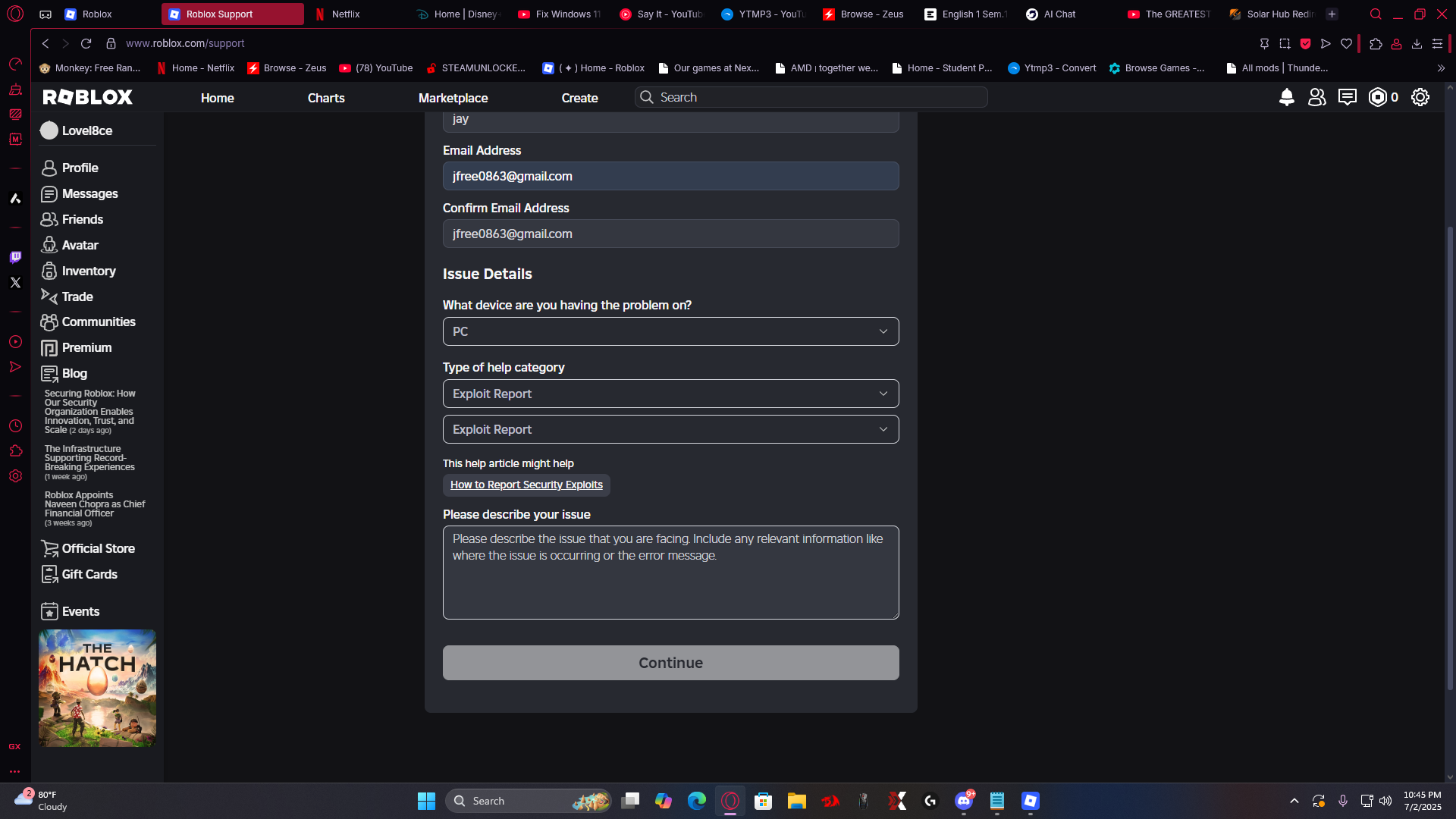Open Gift Cards in sidebar

click(x=89, y=574)
